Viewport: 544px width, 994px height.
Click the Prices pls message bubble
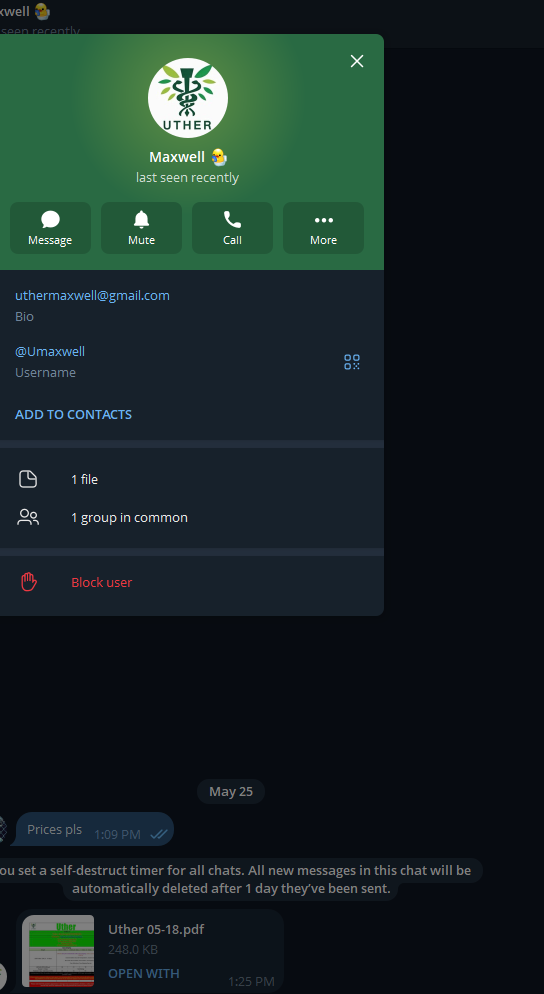tap(94, 829)
